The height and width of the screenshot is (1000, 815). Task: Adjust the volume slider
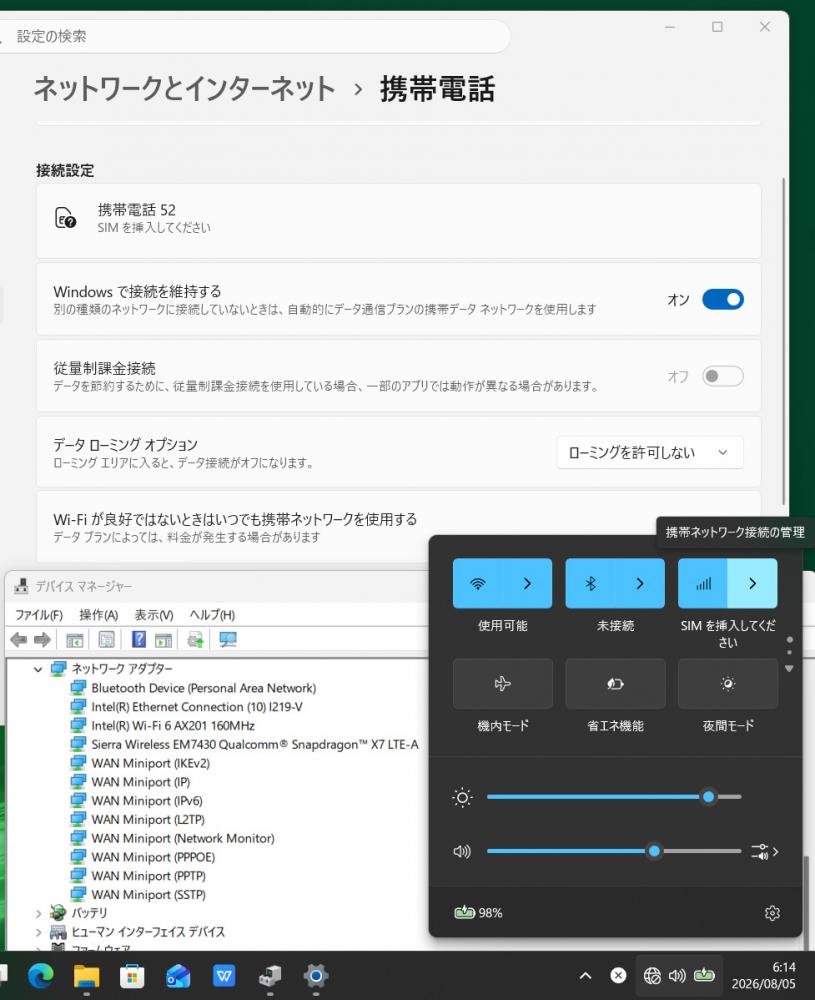pos(613,851)
